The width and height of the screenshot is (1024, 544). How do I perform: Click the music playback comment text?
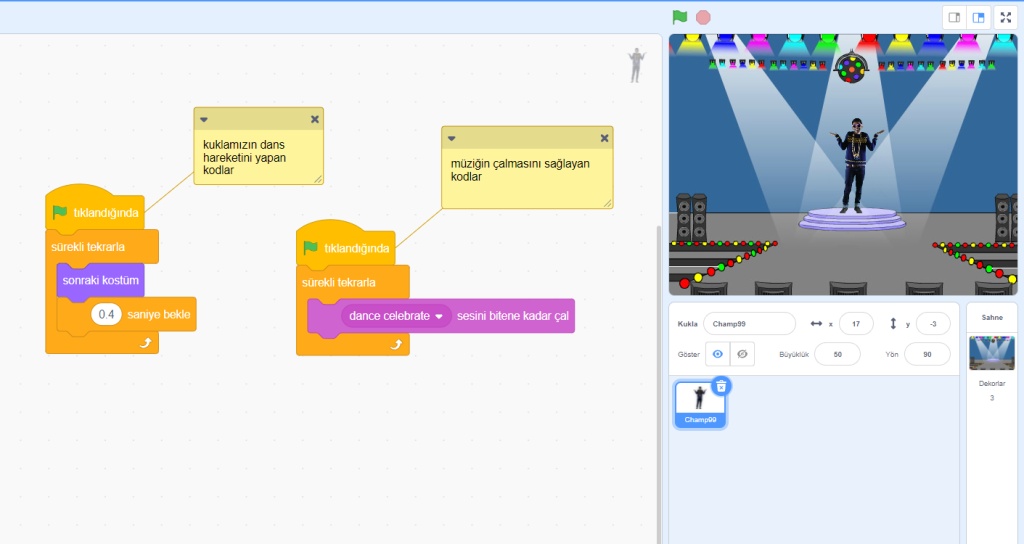click(x=520, y=170)
